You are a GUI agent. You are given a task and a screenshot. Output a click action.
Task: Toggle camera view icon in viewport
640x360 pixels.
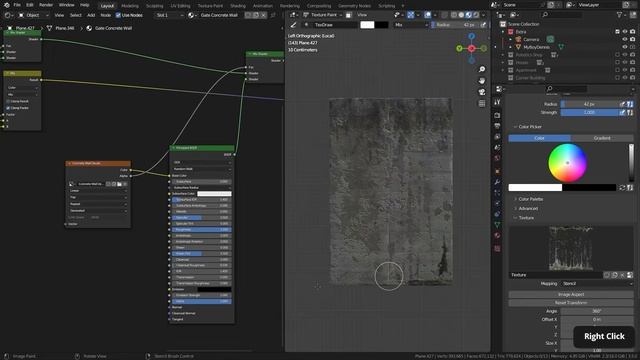pos(482,92)
